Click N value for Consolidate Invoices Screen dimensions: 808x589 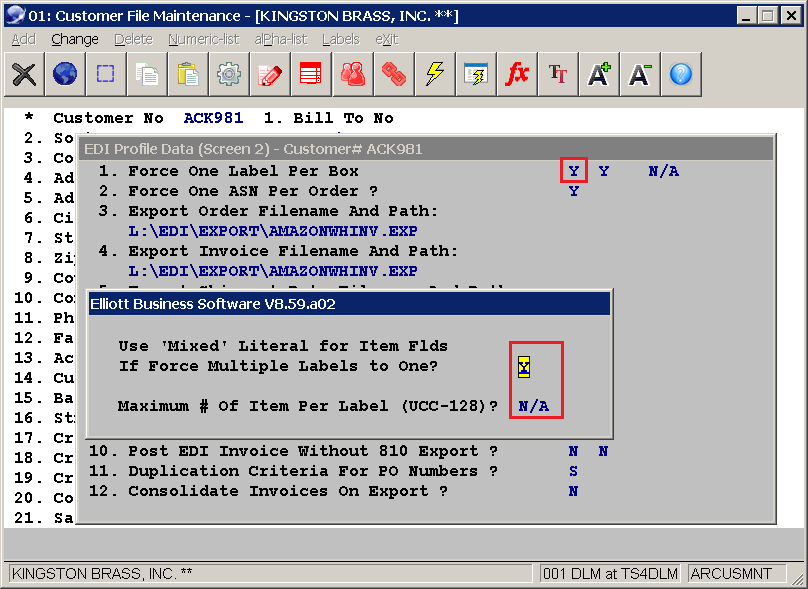coord(573,491)
